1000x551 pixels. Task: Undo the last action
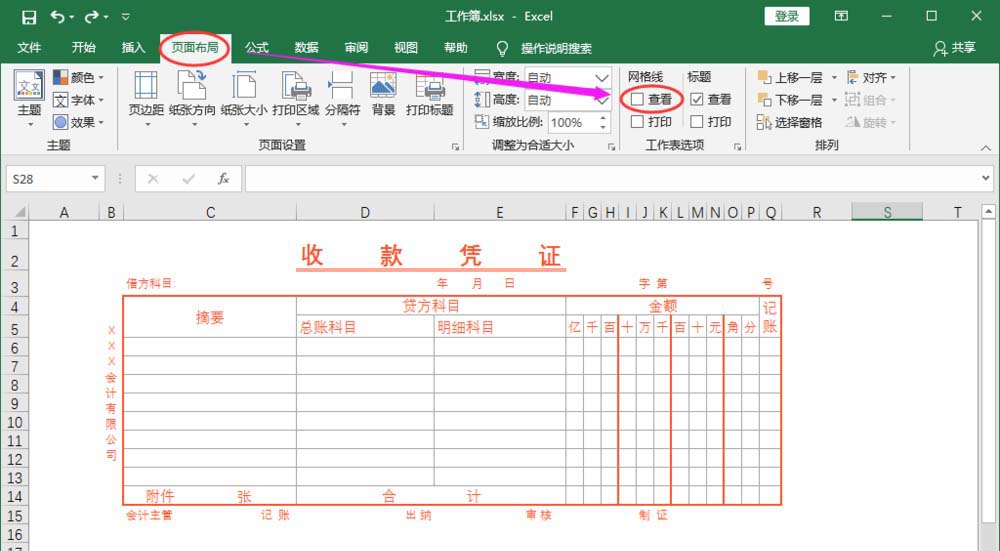pyautogui.click(x=58, y=17)
